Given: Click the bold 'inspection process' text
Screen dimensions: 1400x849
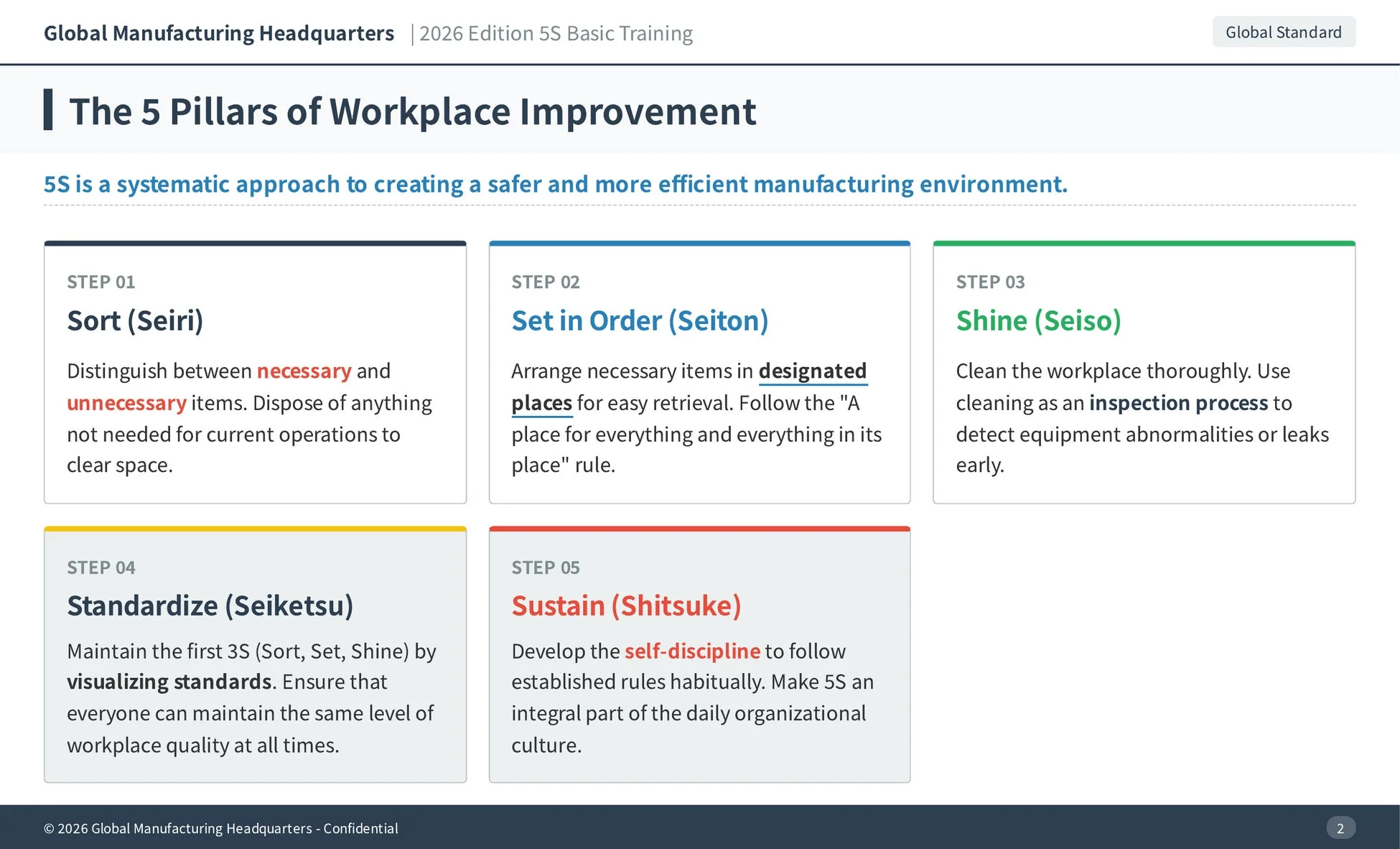Looking at the screenshot, I should (x=1178, y=403).
